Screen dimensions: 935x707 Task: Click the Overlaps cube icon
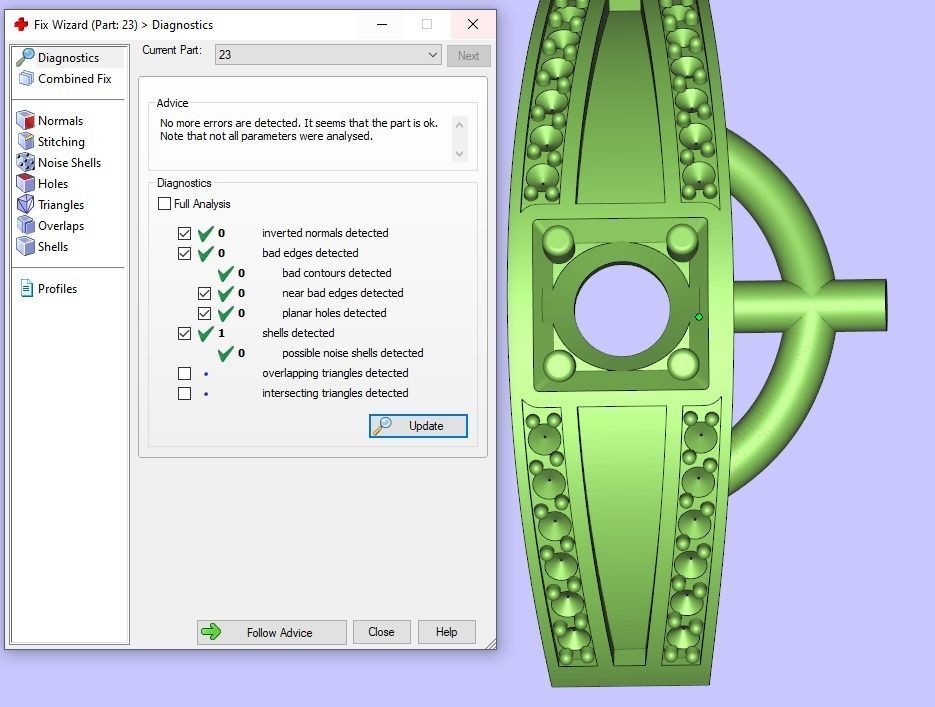click(x=26, y=225)
